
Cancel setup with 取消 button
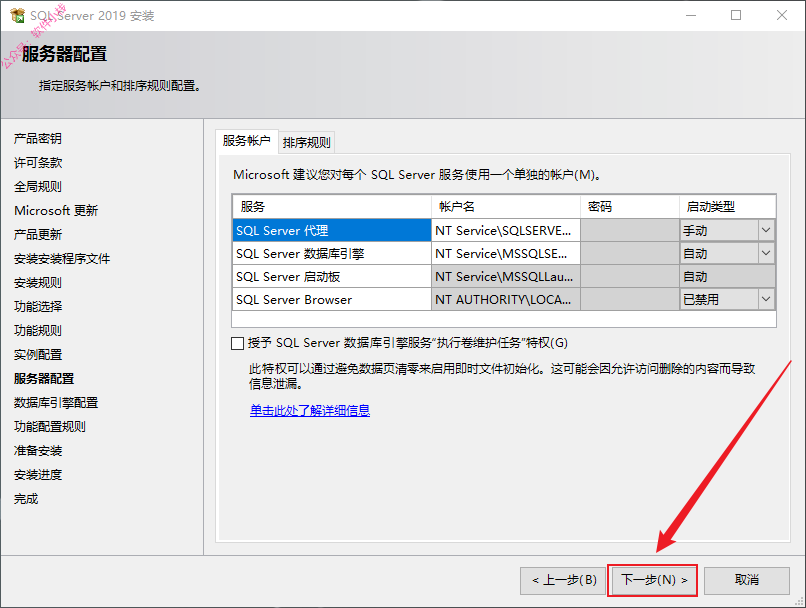coord(746,581)
